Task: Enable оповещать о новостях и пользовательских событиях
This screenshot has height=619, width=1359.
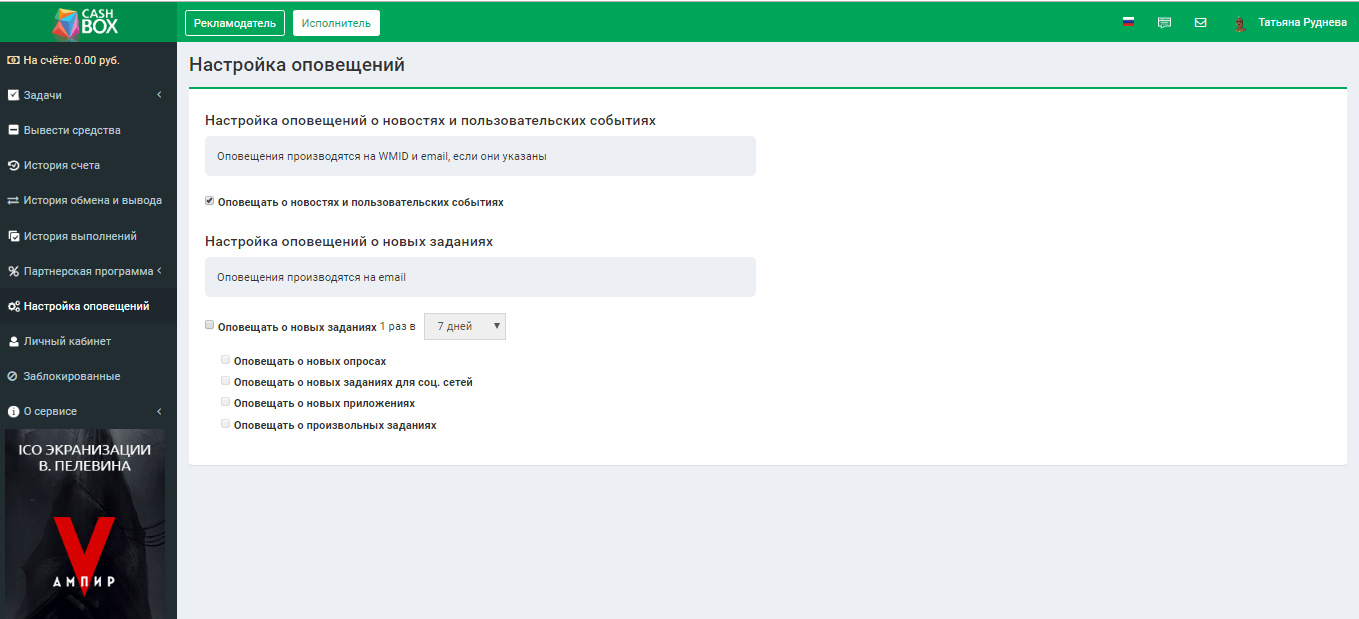Action: click(208, 199)
